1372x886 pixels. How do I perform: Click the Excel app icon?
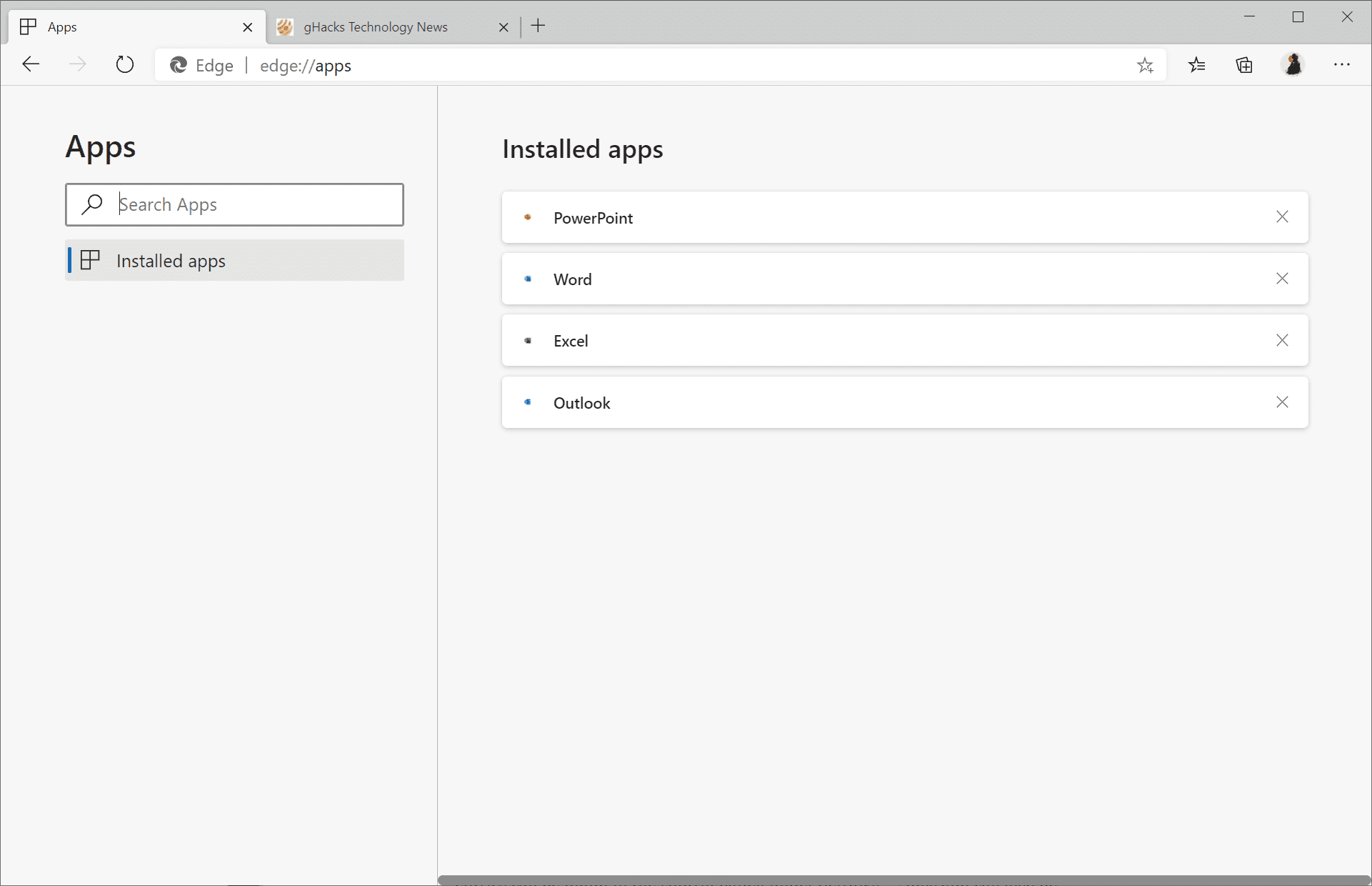528,341
